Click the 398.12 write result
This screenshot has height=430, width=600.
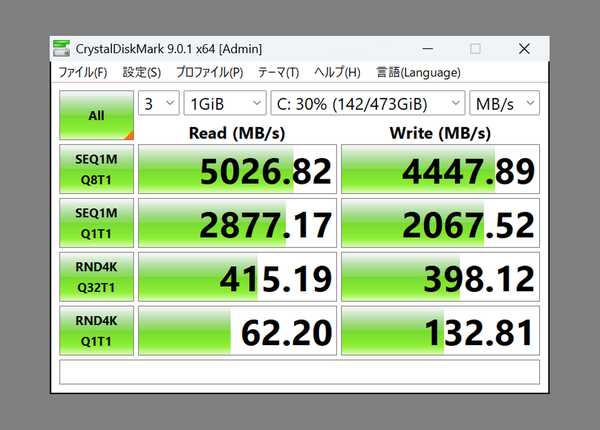[440, 277]
